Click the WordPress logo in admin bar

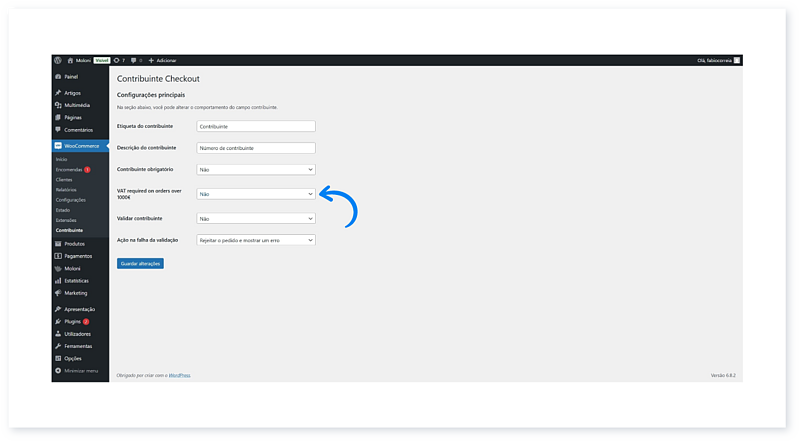tap(59, 60)
